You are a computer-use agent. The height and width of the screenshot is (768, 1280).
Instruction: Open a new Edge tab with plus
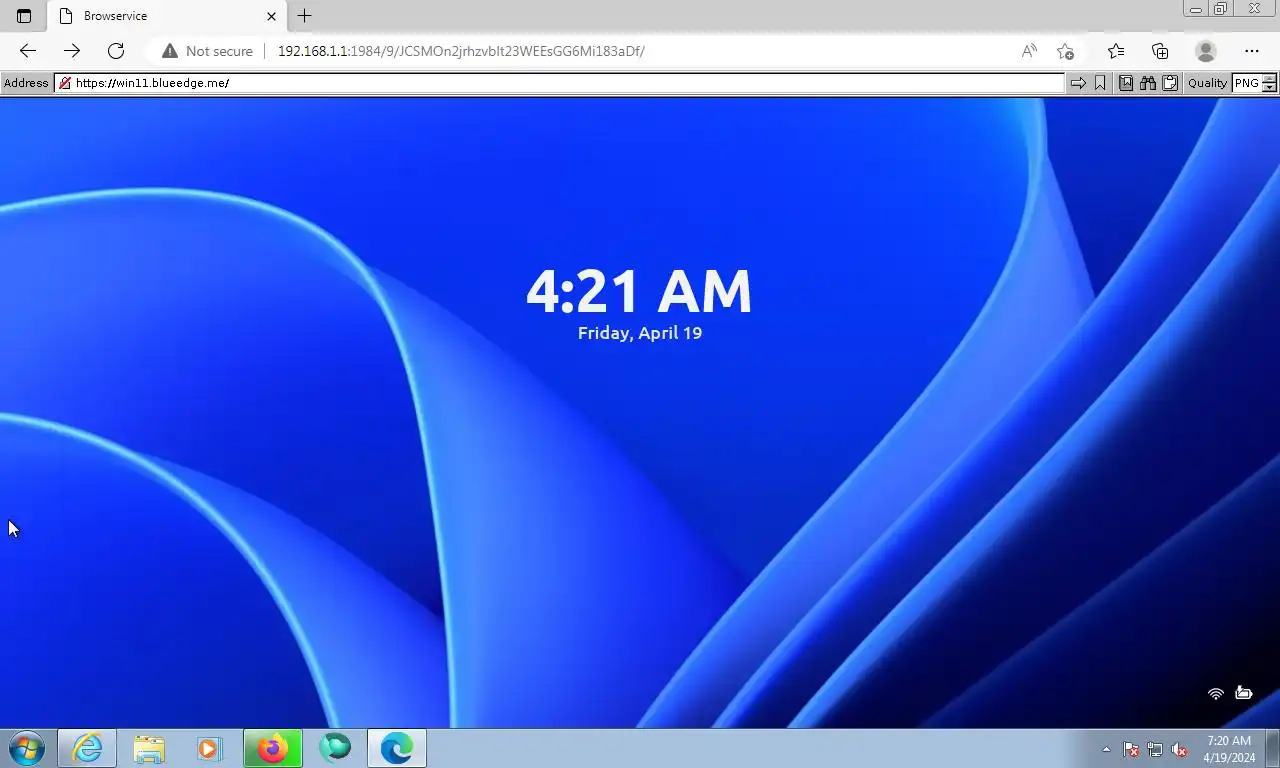click(x=305, y=16)
